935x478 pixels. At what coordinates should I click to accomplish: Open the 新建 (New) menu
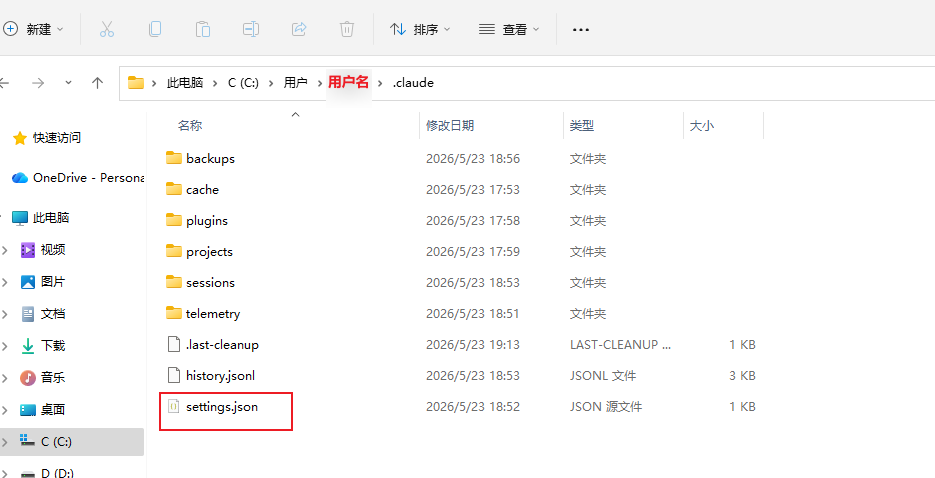(33, 29)
